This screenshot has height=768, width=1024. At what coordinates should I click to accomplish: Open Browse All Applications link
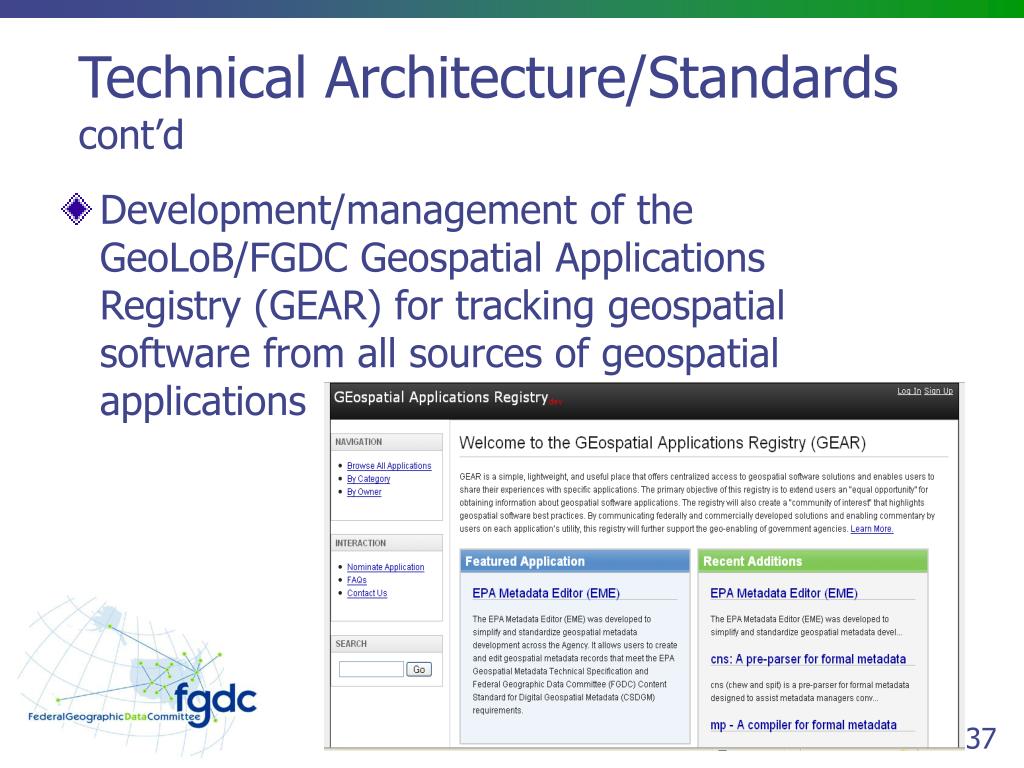click(x=389, y=466)
